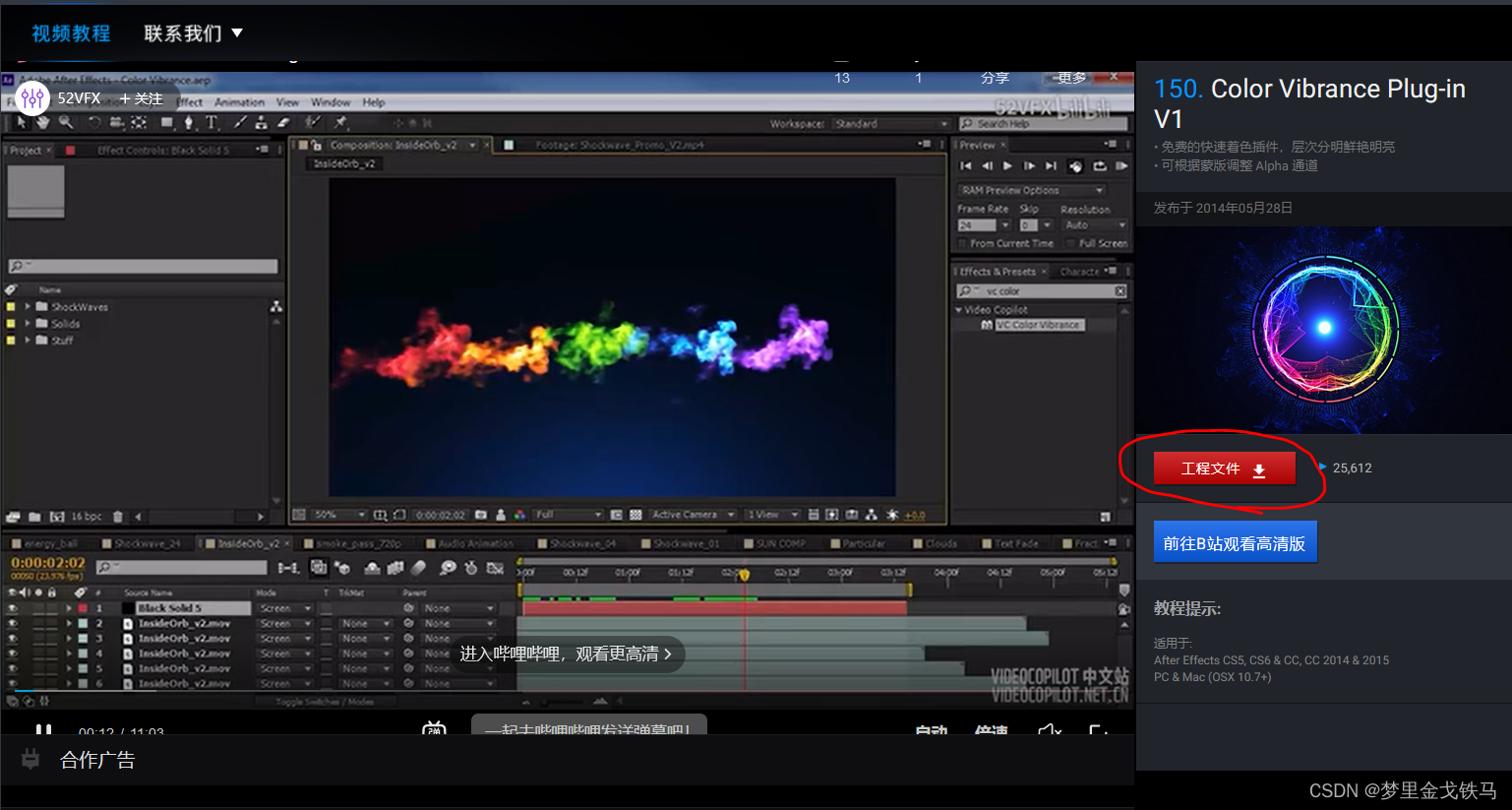Enable Full Screen in the Preview panel
This screenshot has width=1512, height=810.
[1069, 243]
